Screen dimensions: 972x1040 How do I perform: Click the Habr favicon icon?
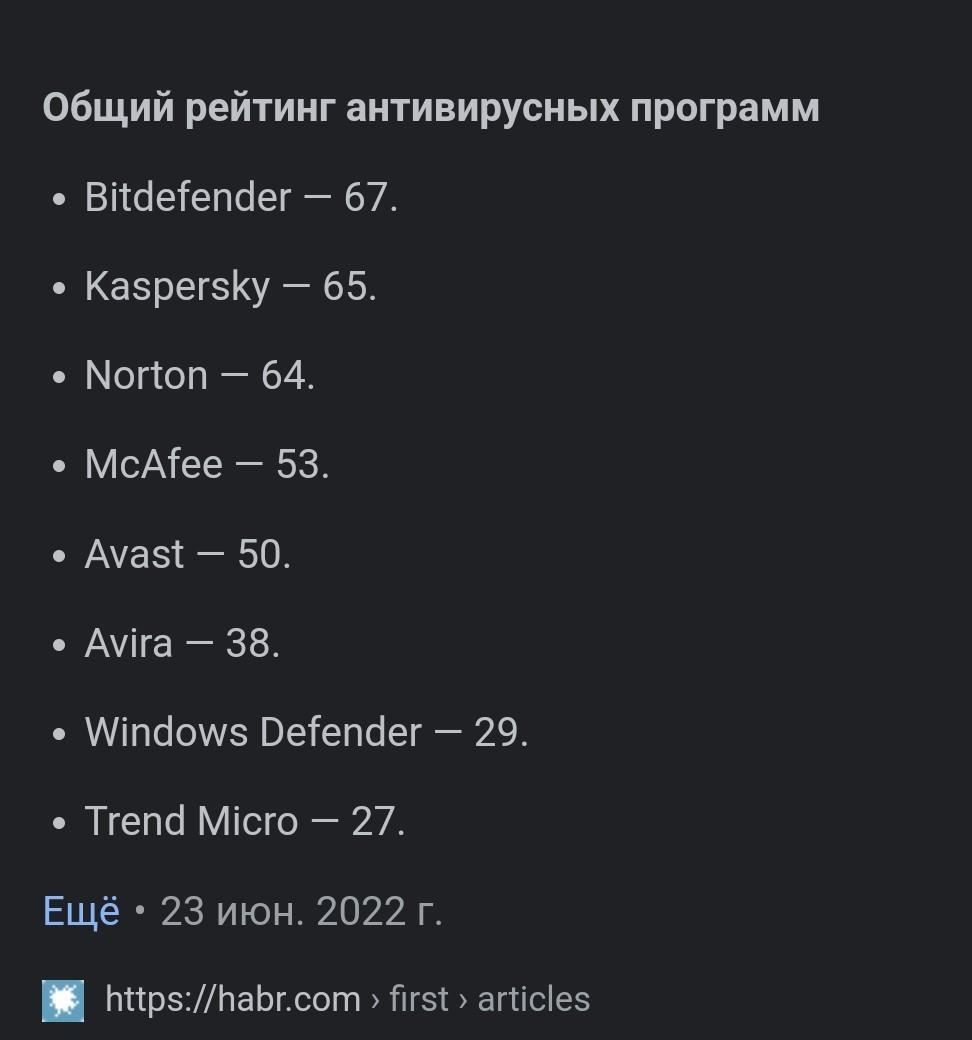63,1000
